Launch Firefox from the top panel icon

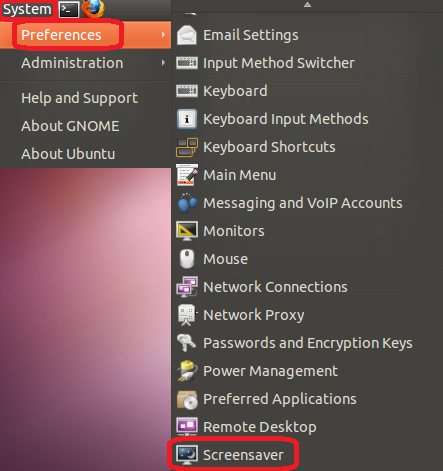[x=93, y=8]
